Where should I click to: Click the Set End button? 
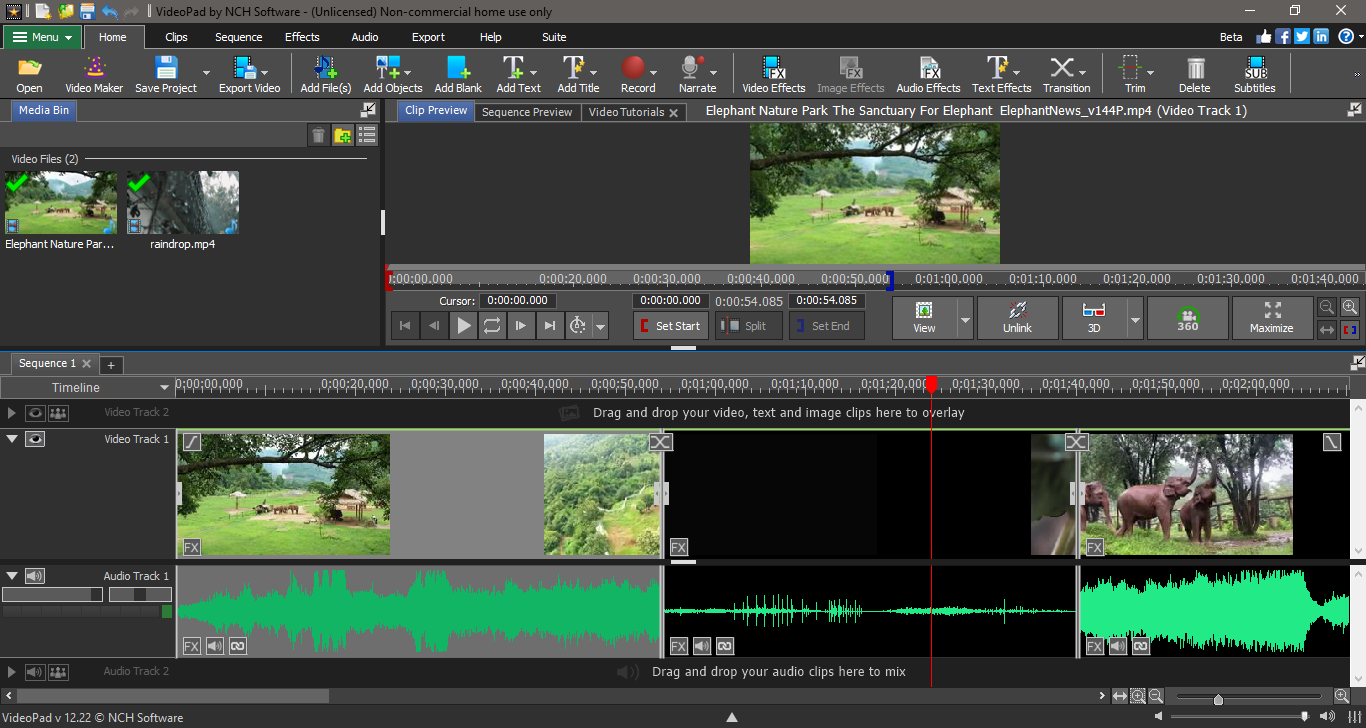click(827, 326)
